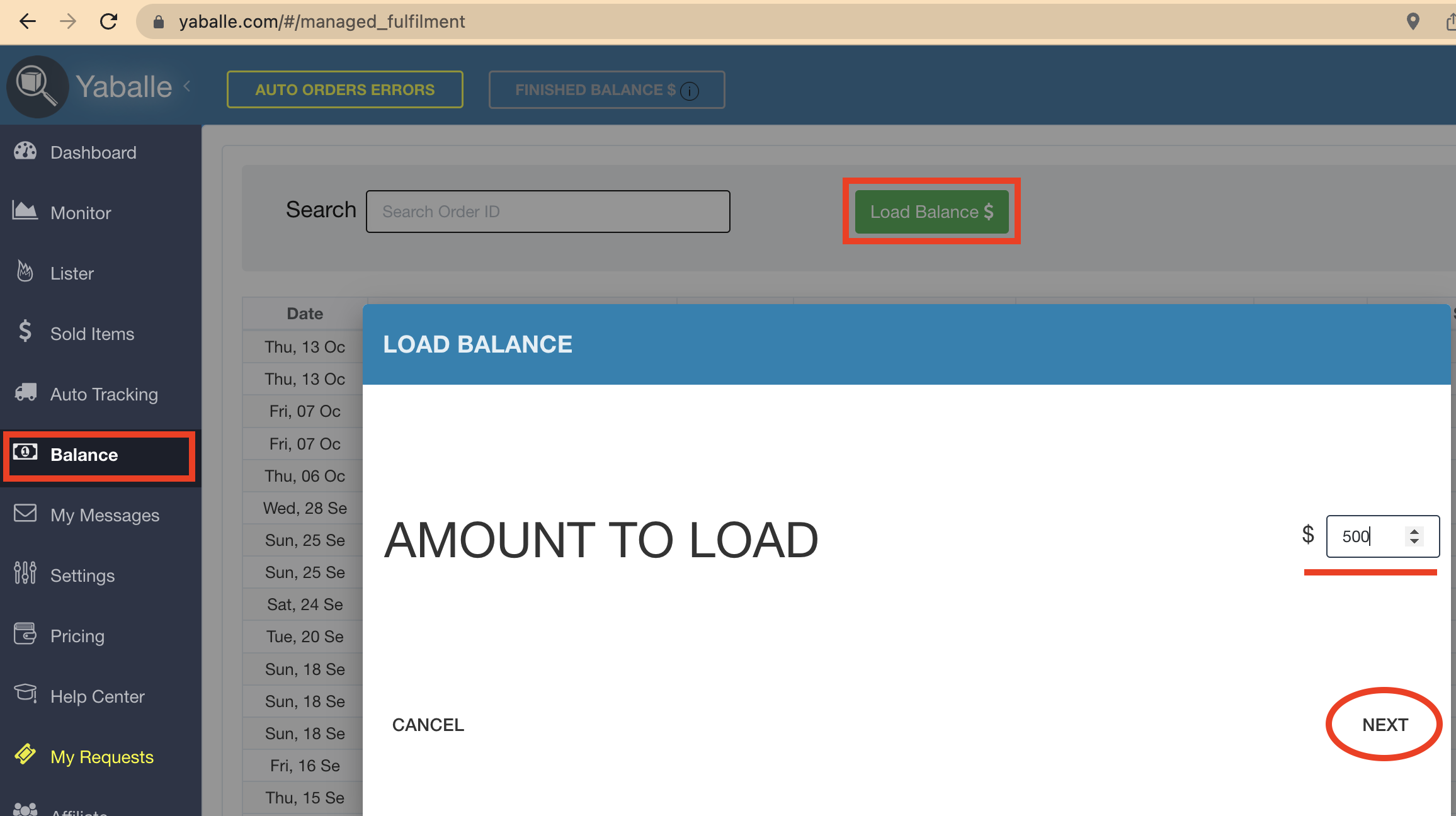This screenshot has width=1456, height=816.
Task: Collapse sidebar with chevron beside Yaballe
Action: coord(187,86)
